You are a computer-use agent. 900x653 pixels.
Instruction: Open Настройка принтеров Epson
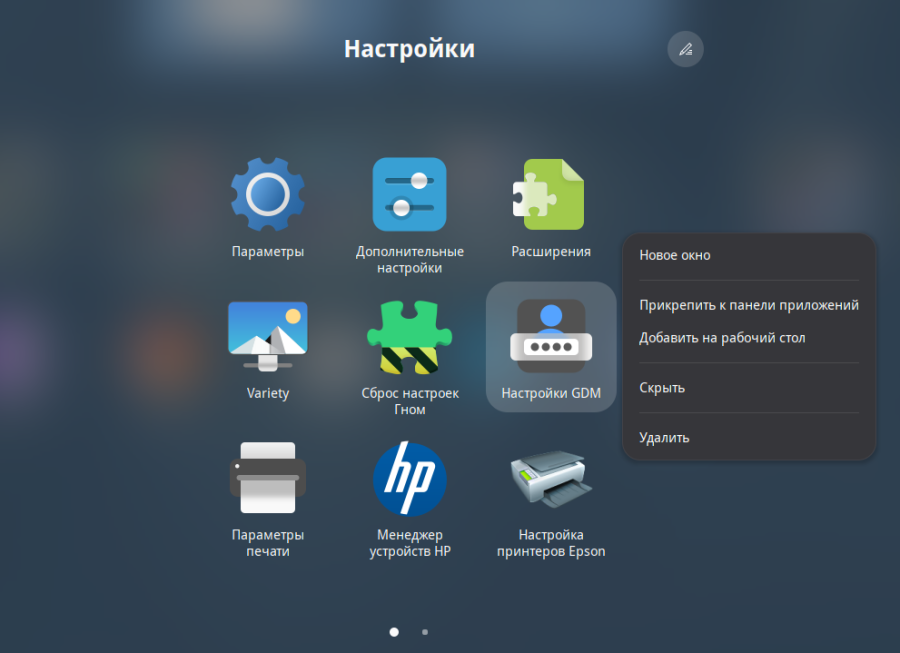pos(551,478)
